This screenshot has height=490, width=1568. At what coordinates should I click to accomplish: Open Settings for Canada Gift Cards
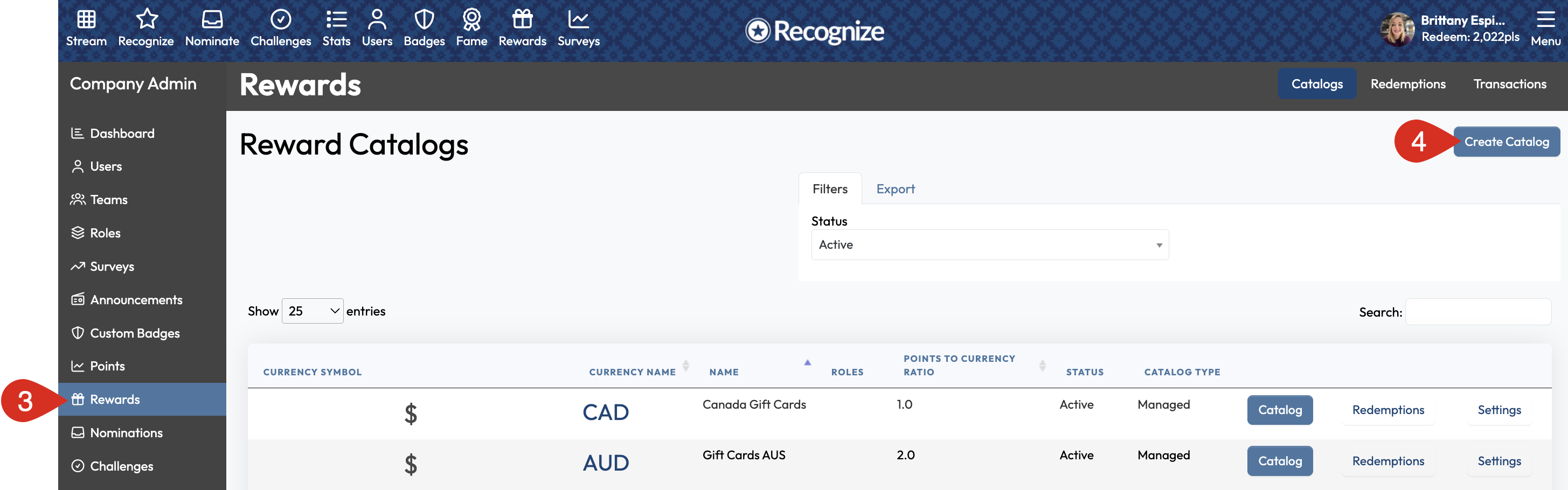click(1499, 410)
